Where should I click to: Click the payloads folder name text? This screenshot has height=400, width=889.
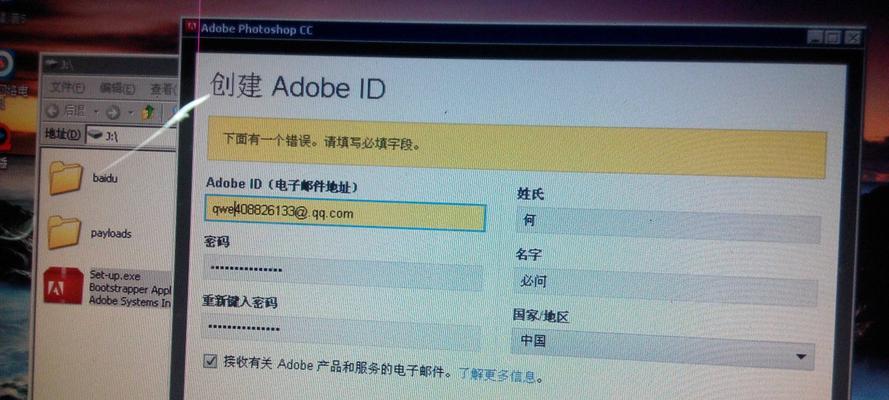click(x=111, y=233)
